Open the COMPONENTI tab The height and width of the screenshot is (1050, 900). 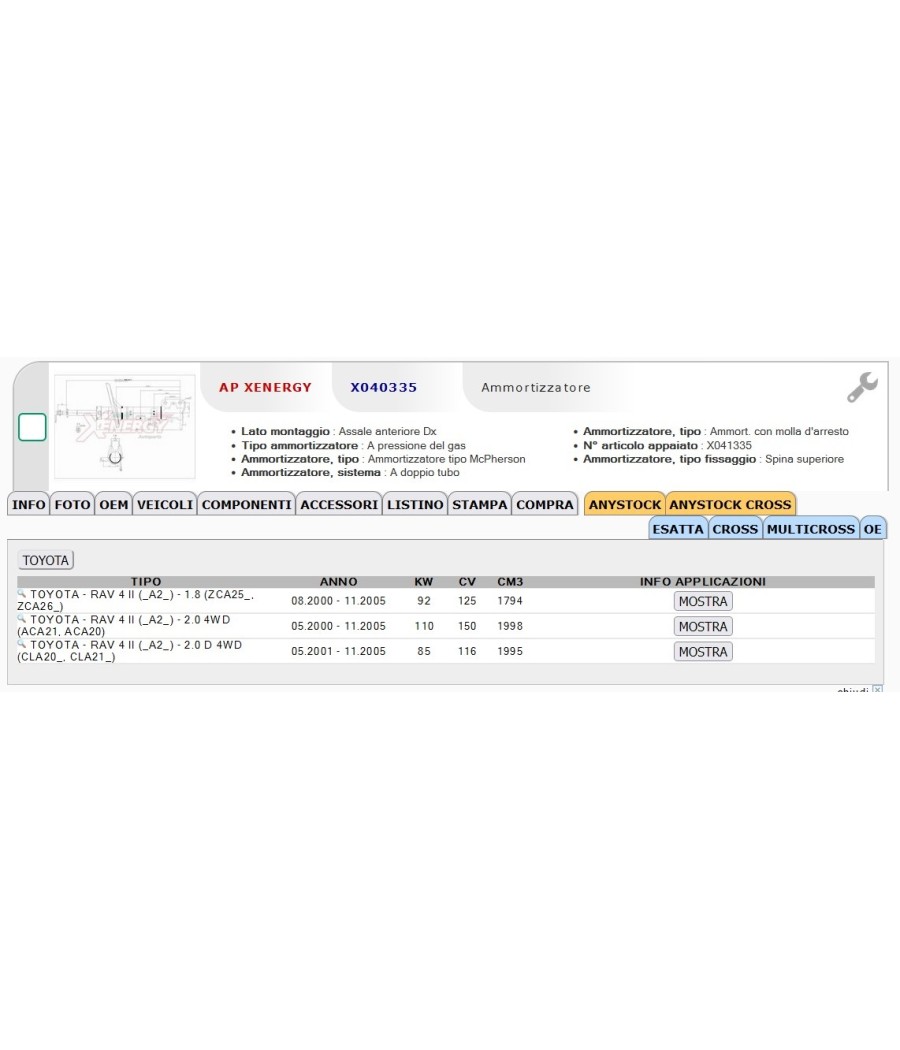(246, 504)
